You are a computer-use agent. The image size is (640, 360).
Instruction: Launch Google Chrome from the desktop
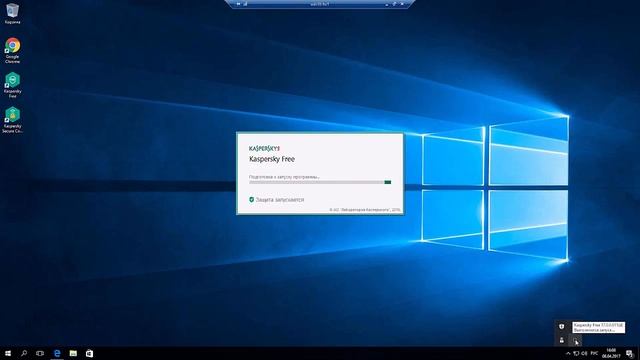point(13,50)
